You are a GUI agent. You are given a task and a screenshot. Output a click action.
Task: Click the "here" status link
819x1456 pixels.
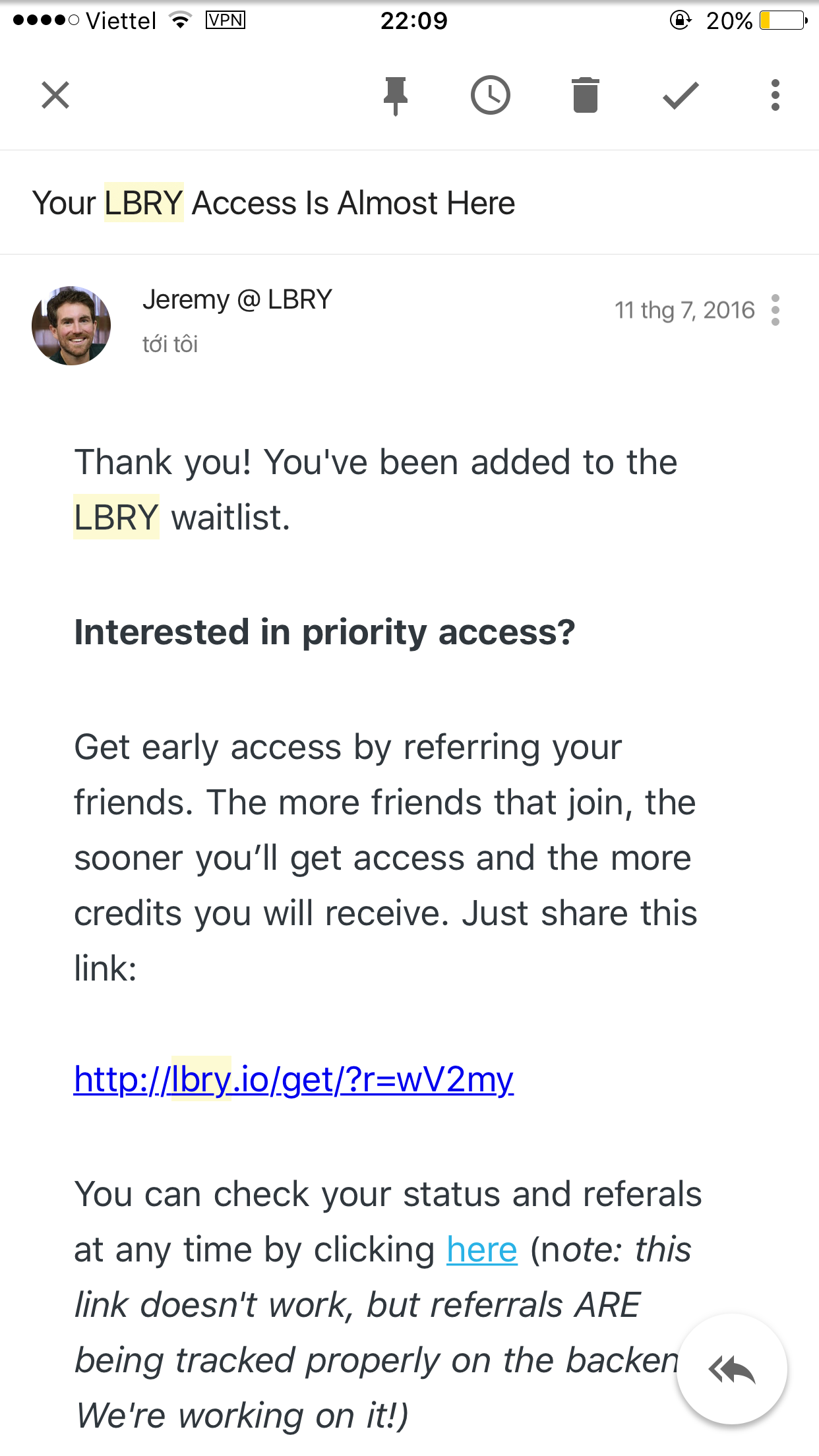click(x=482, y=1250)
